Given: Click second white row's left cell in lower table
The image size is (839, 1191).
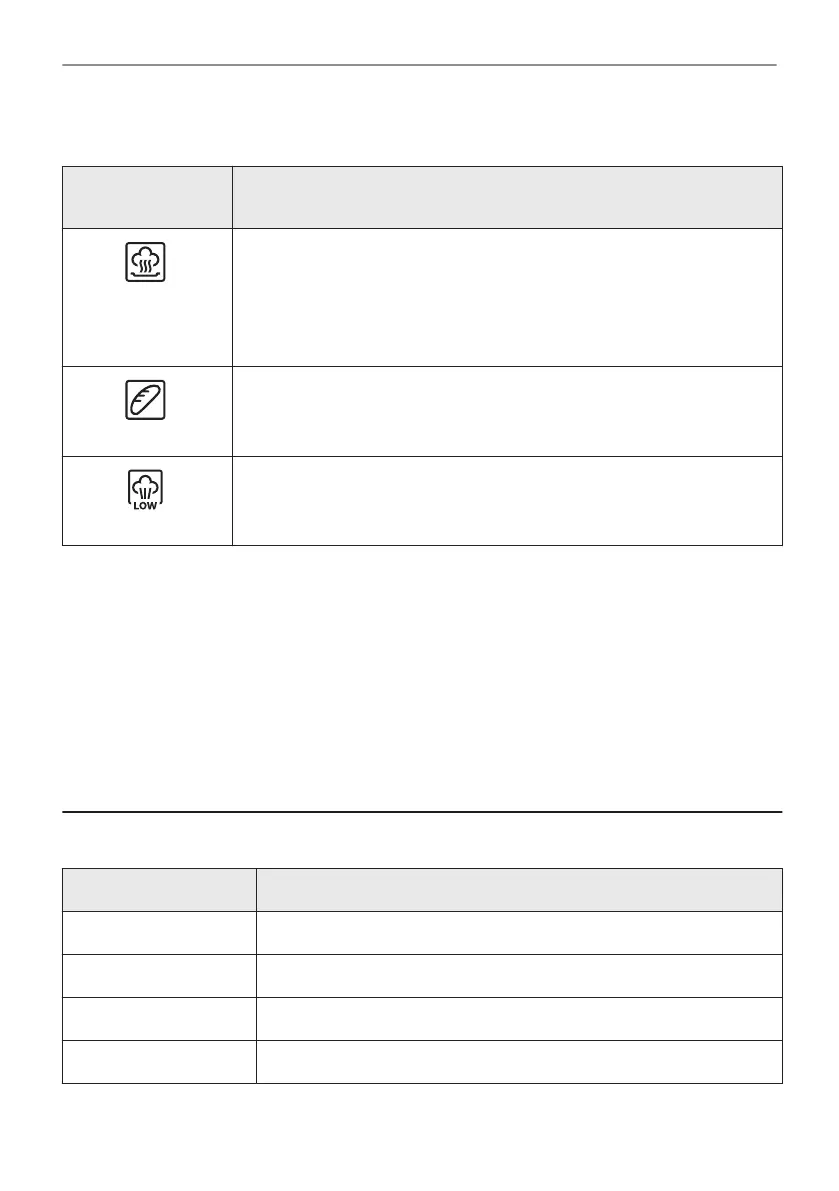Looking at the screenshot, I should [159, 975].
